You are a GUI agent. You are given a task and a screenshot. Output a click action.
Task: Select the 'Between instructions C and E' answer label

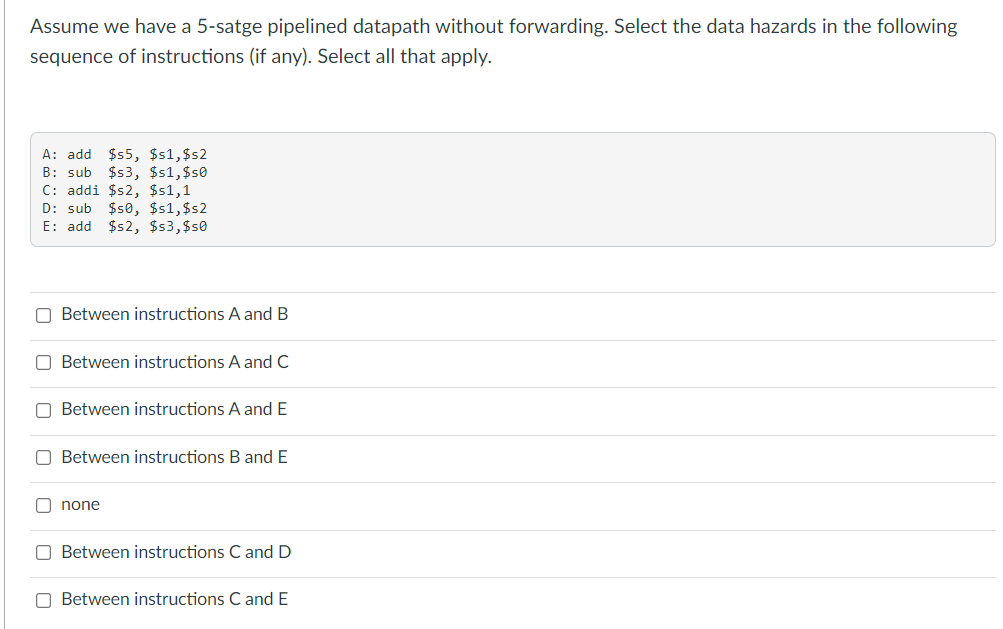tap(175, 599)
